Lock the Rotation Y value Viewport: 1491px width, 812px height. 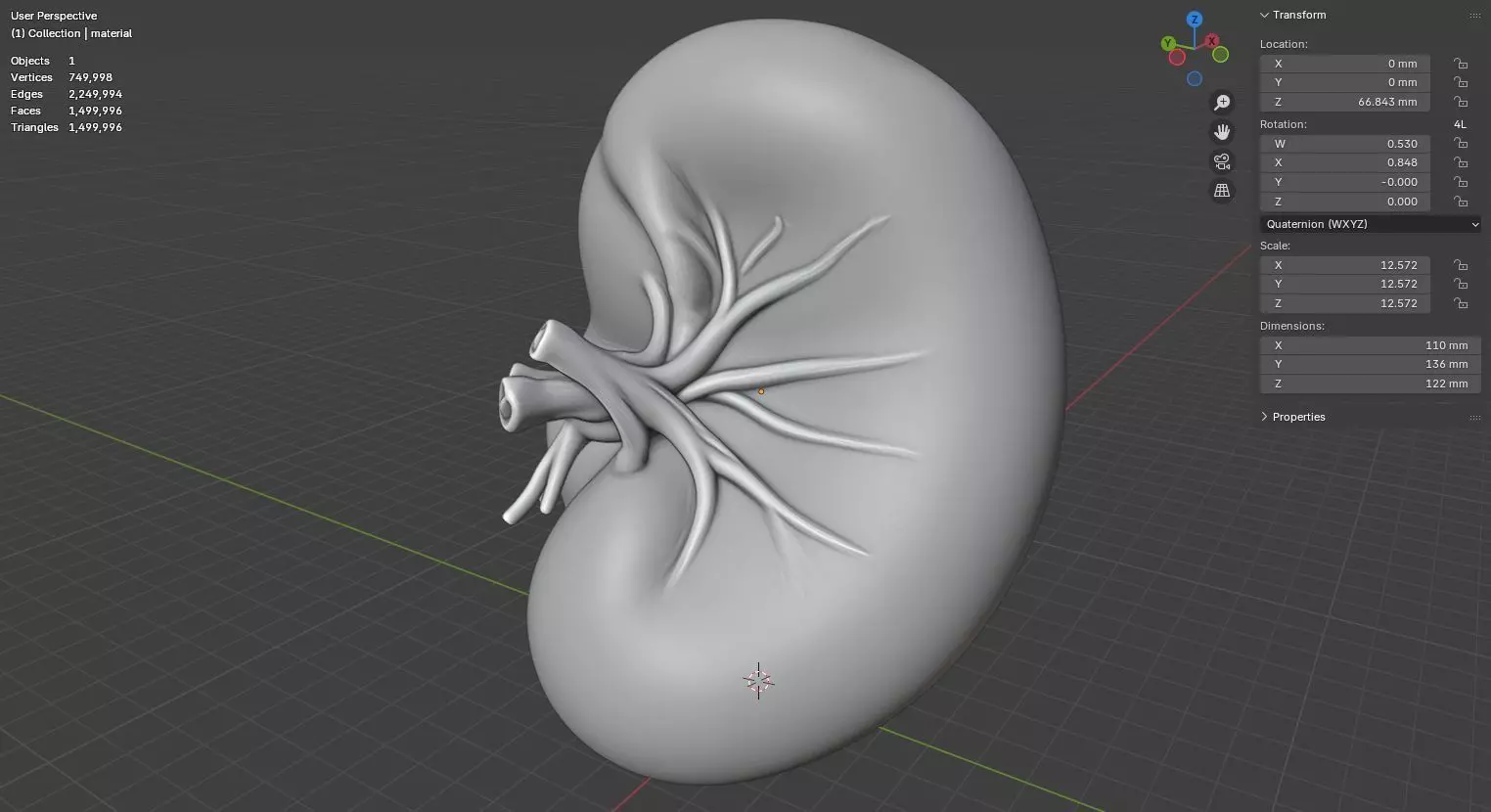pyautogui.click(x=1461, y=182)
